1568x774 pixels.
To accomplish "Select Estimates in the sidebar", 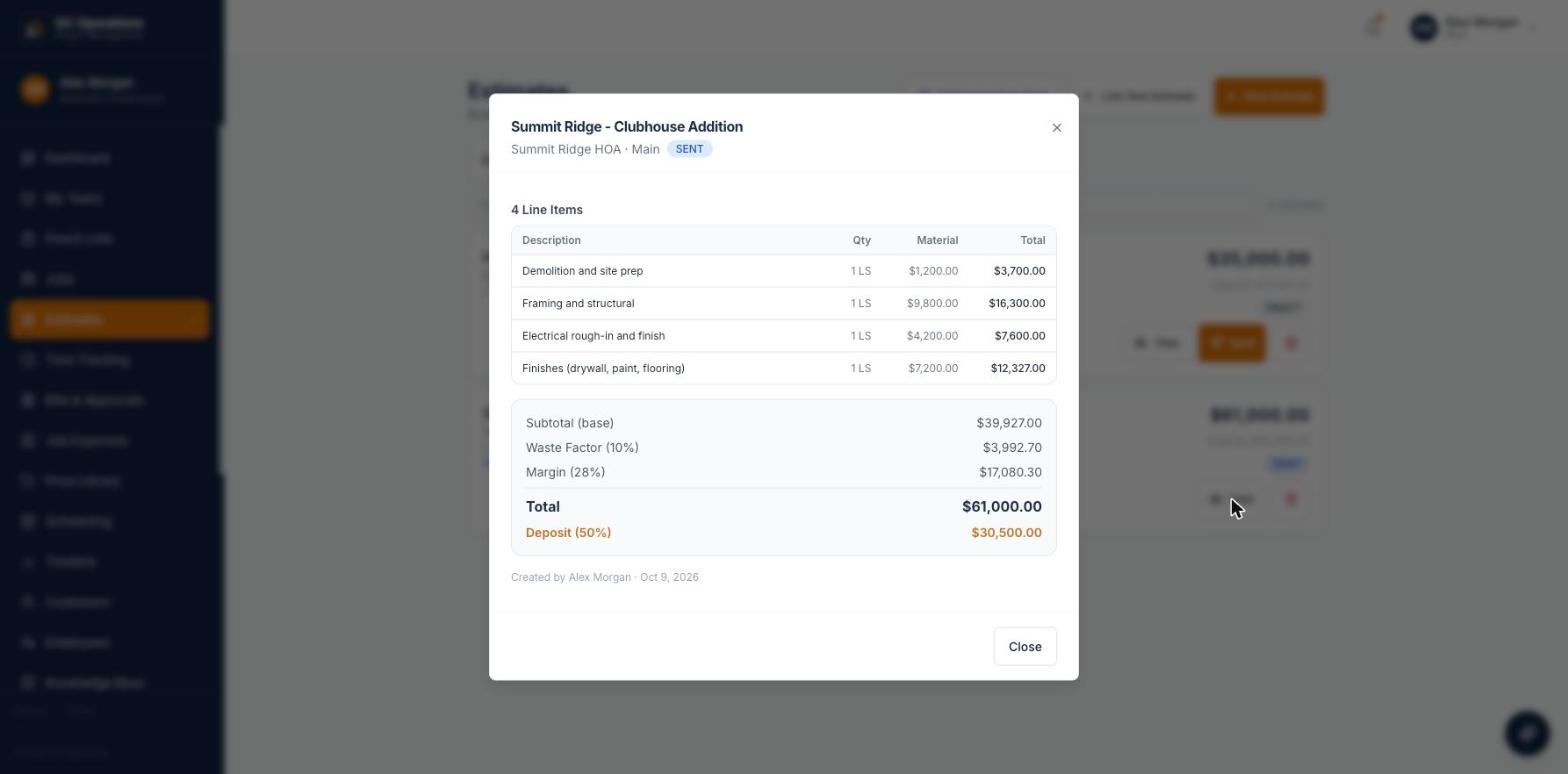I will tap(110, 320).
